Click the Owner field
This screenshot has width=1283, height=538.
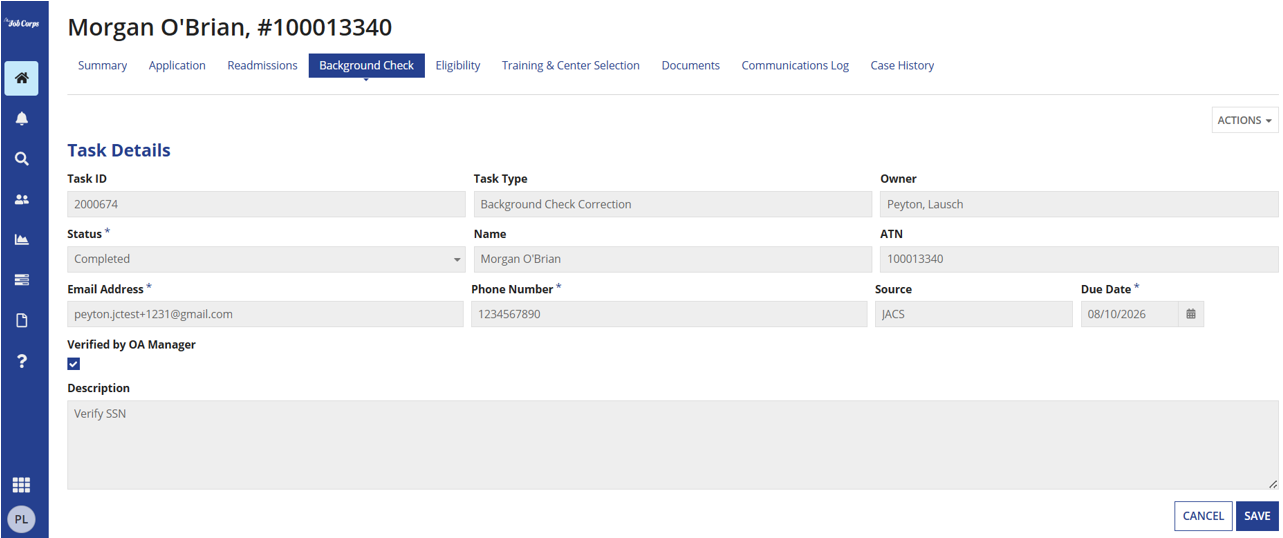click(1079, 204)
